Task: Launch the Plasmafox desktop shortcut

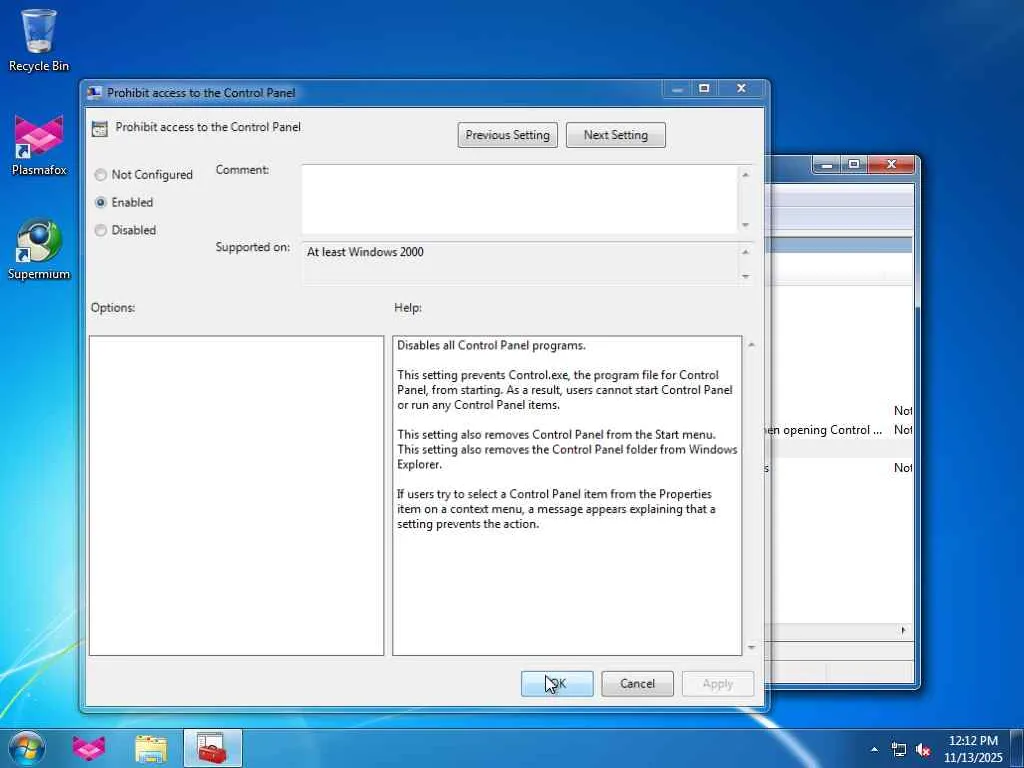Action: tap(39, 145)
